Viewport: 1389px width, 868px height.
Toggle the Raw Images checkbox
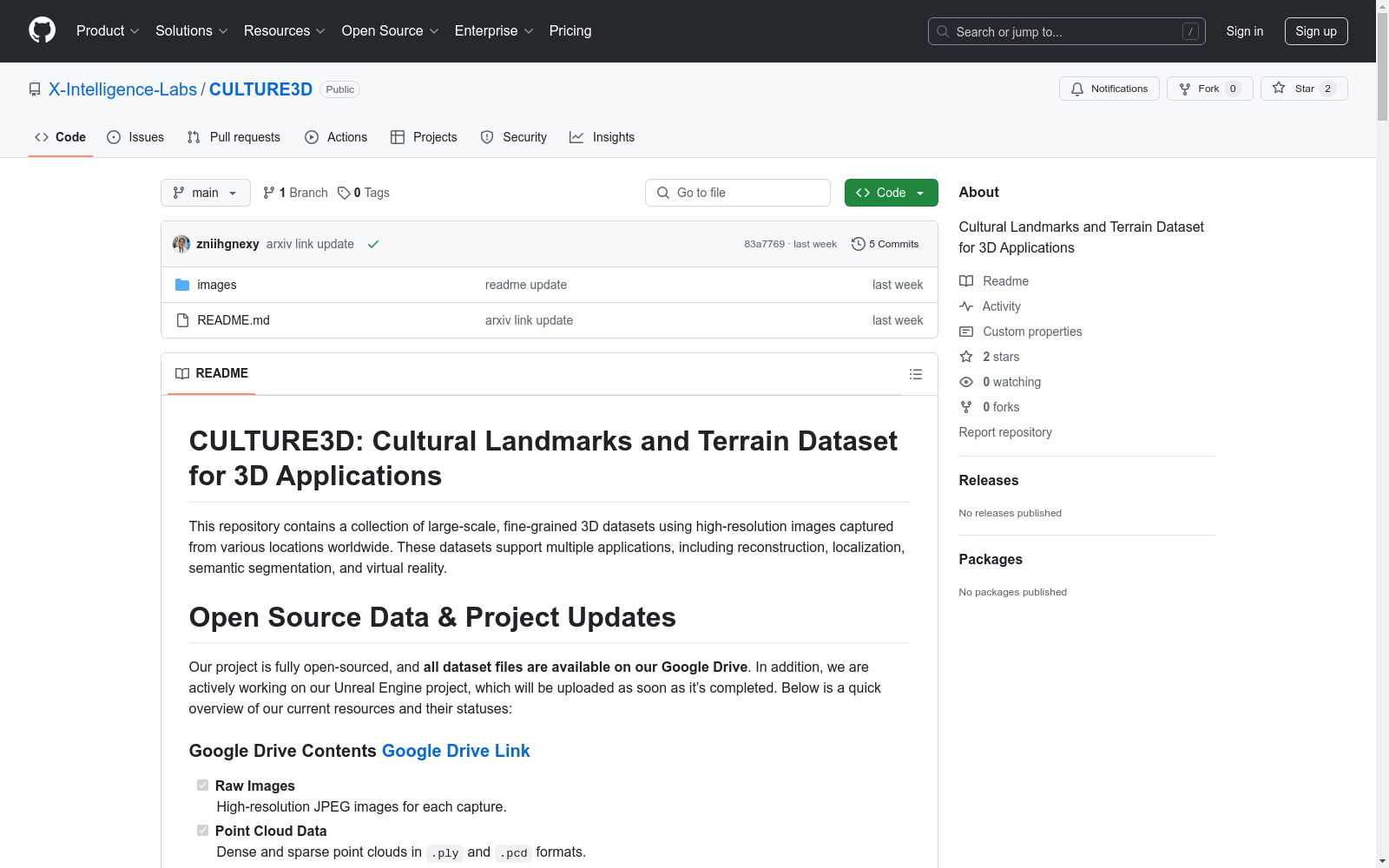(x=202, y=786)
